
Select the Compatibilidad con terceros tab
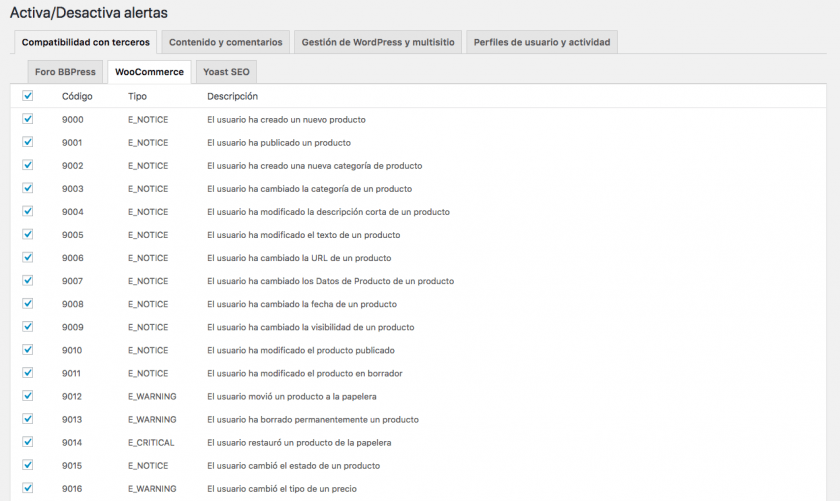click(x=86, y=42)
